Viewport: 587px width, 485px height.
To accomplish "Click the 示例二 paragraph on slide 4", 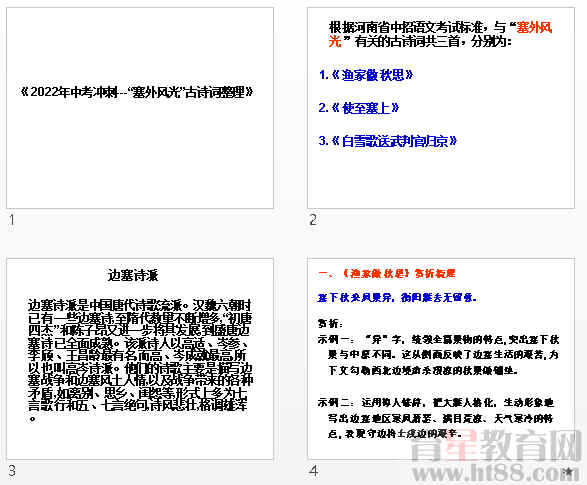I will pyautogui.click(x=436, y=418).
